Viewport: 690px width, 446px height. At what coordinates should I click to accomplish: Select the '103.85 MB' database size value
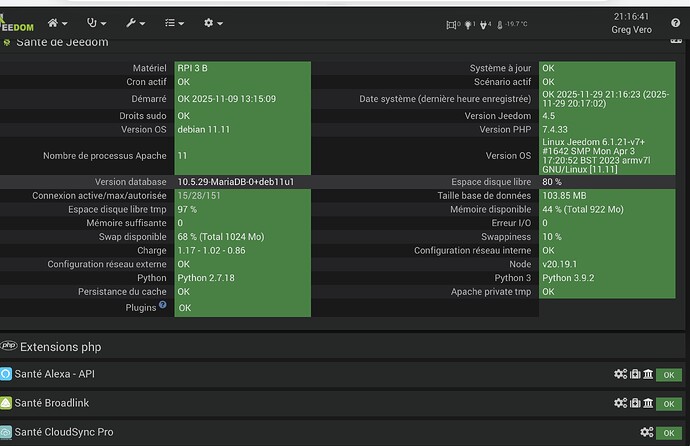pyautogui.click(x=564, y=196)
